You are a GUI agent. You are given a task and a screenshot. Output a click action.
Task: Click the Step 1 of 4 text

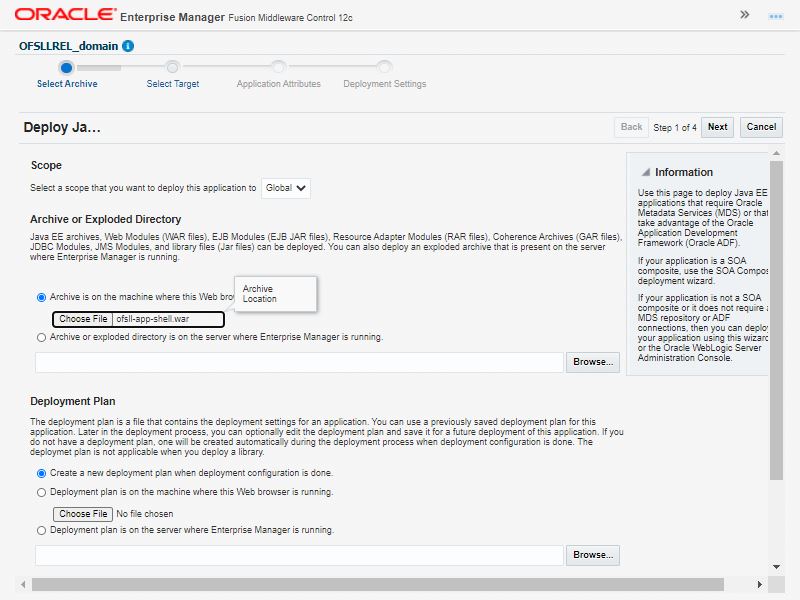674,128
